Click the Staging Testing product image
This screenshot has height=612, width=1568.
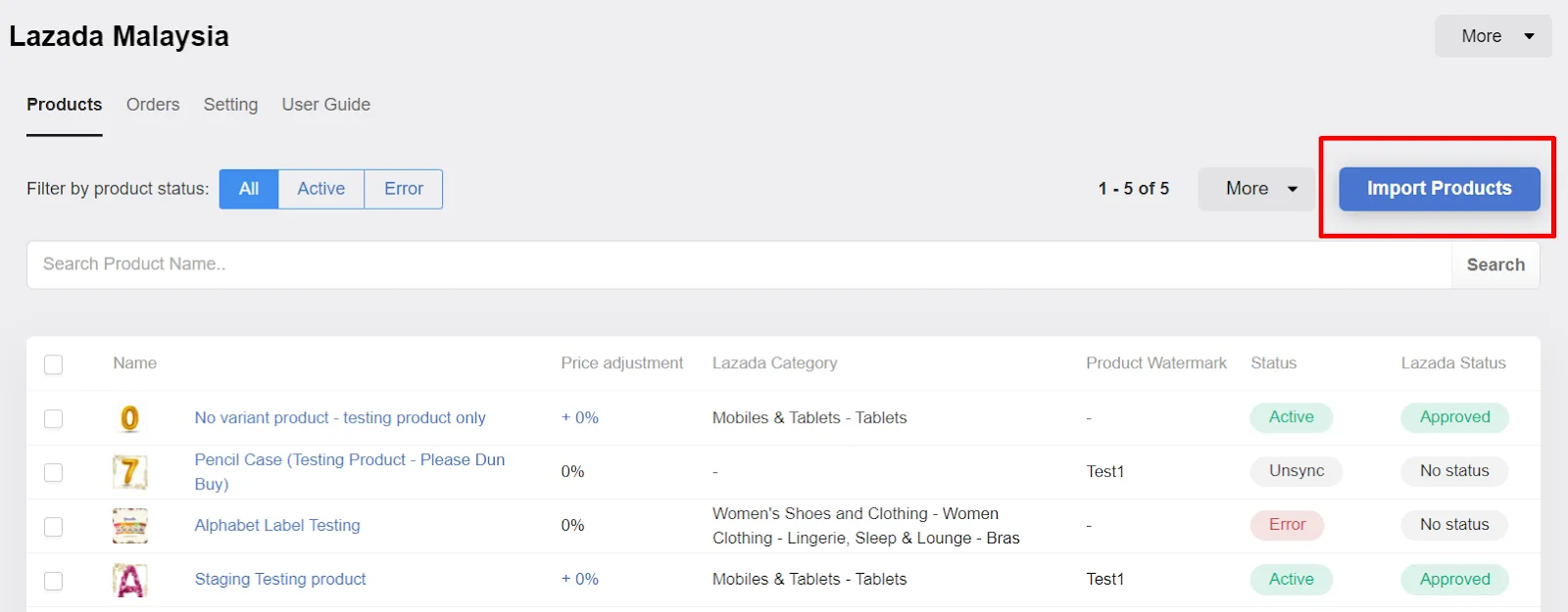pos(130,579)
